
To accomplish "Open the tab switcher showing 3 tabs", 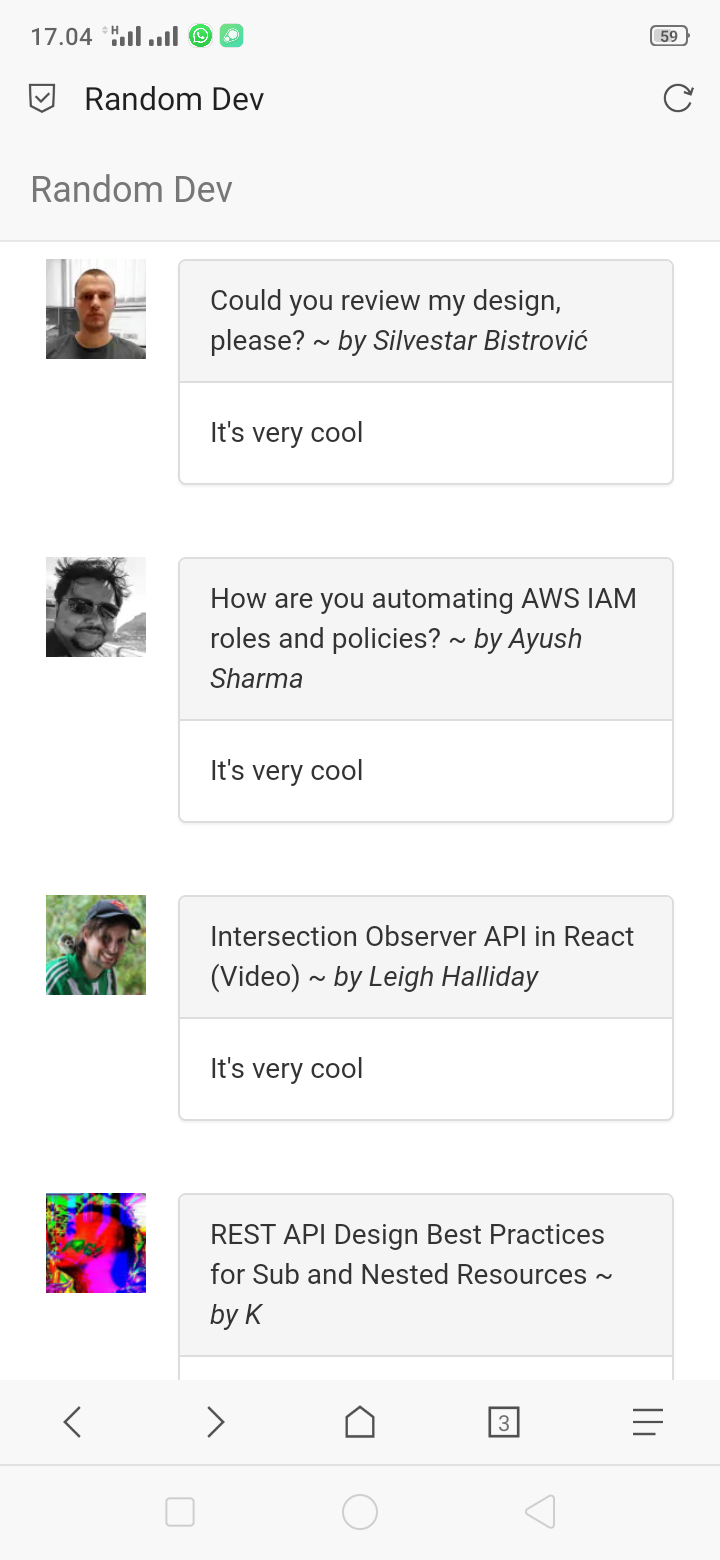I will click(x=504, y=1422).
